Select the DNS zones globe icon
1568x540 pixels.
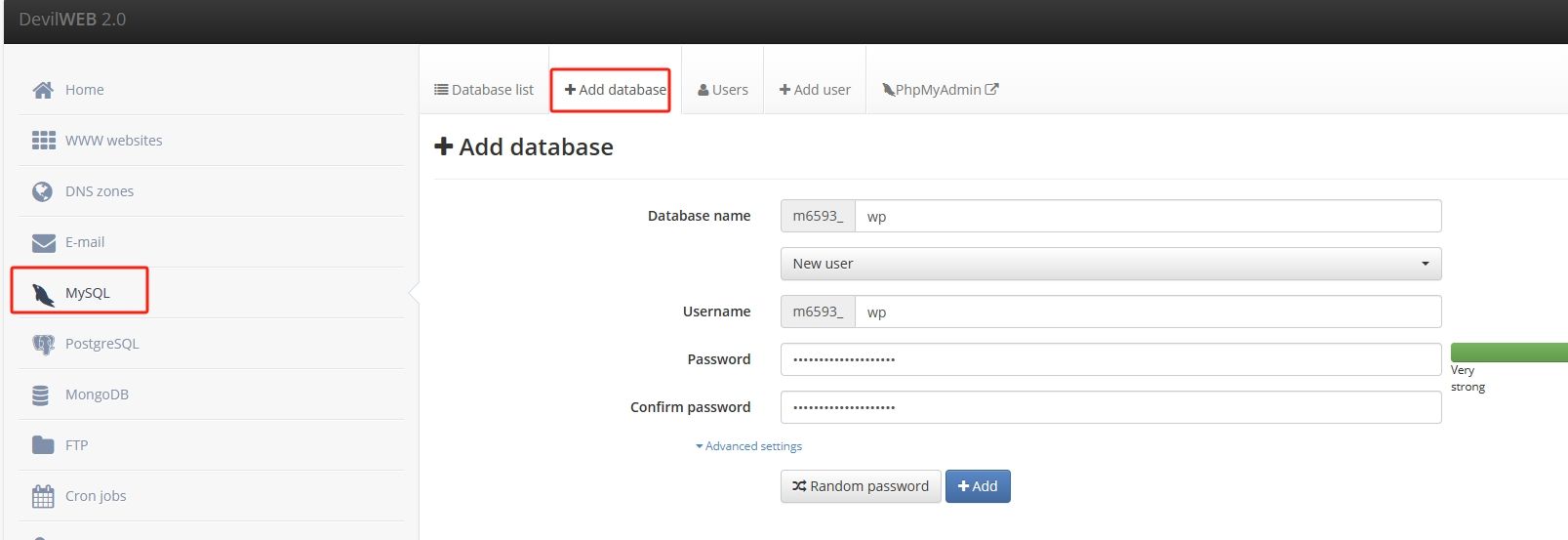[x=42, y=191]
